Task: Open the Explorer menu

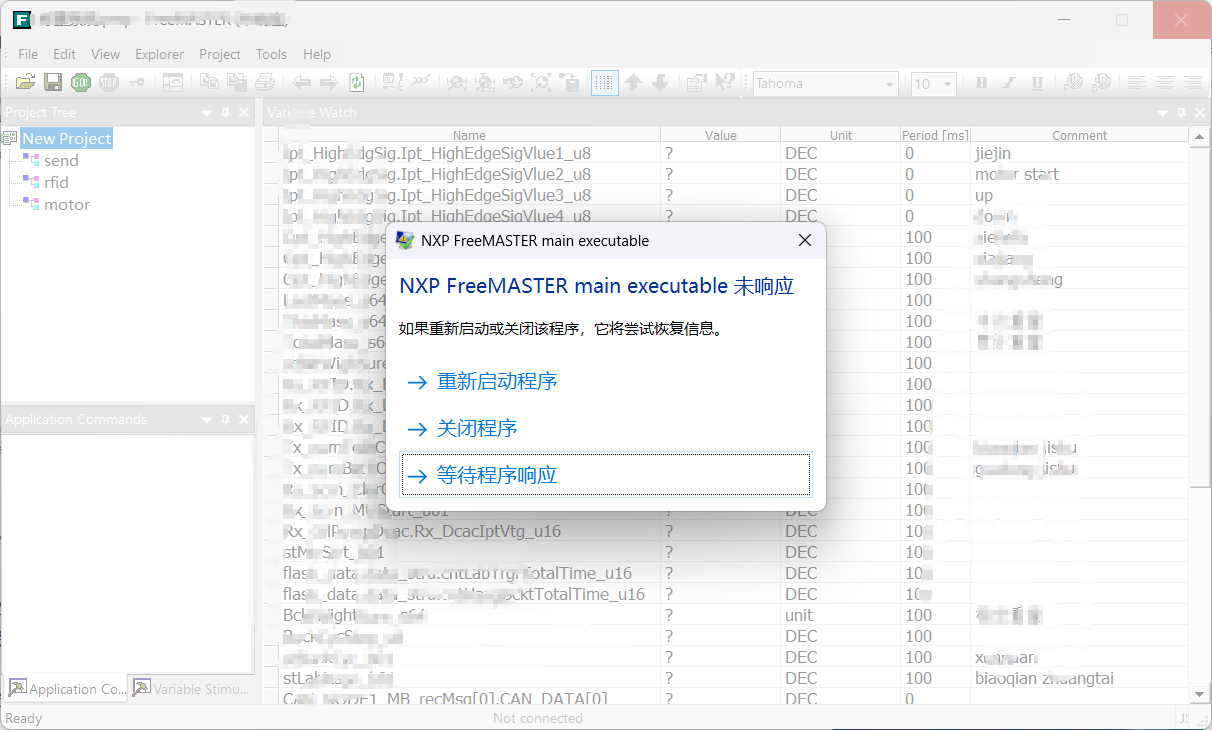Action: [160, 54]
